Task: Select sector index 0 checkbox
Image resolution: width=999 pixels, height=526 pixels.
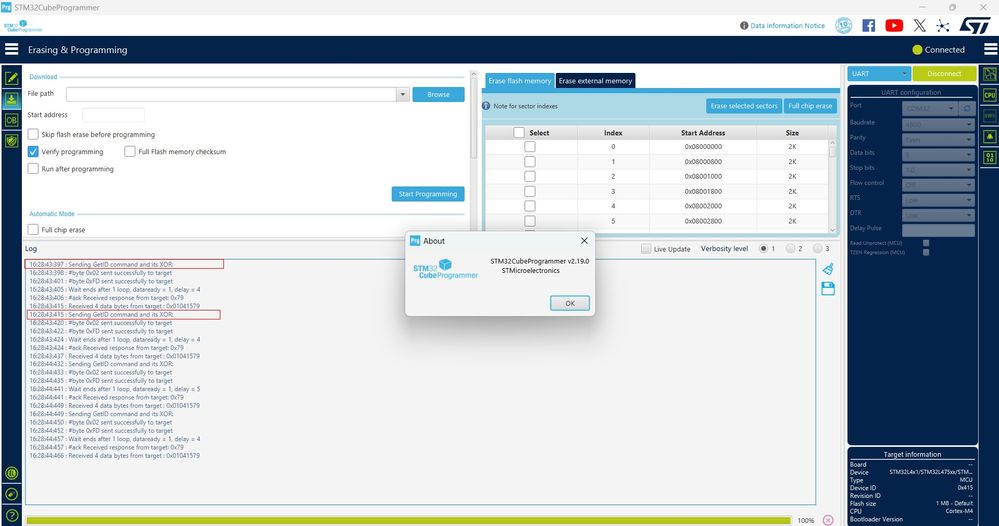Action: pyautogui.click(x=529, y=146)
